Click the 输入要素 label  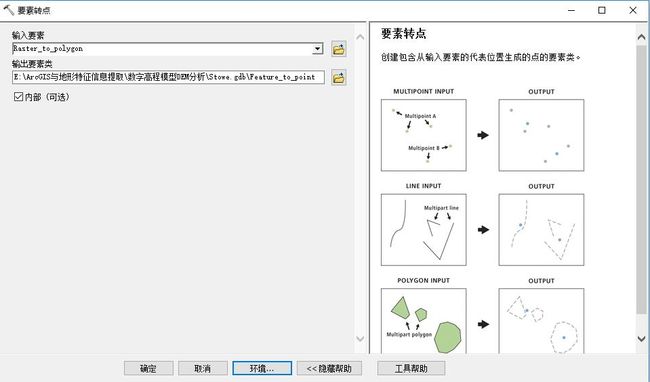28,35
